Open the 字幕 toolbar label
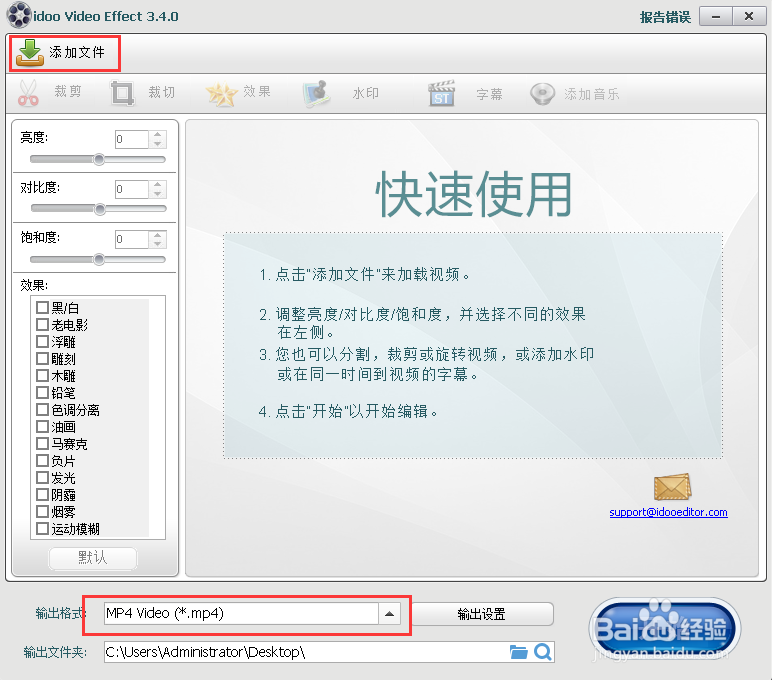This screenshot has width=772, height=680. click(489, 94)
